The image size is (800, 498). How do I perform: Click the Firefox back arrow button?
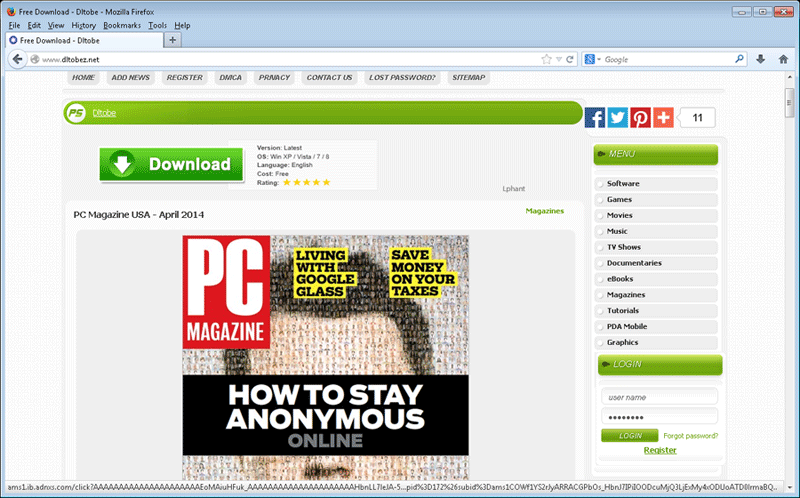[17, 59]
